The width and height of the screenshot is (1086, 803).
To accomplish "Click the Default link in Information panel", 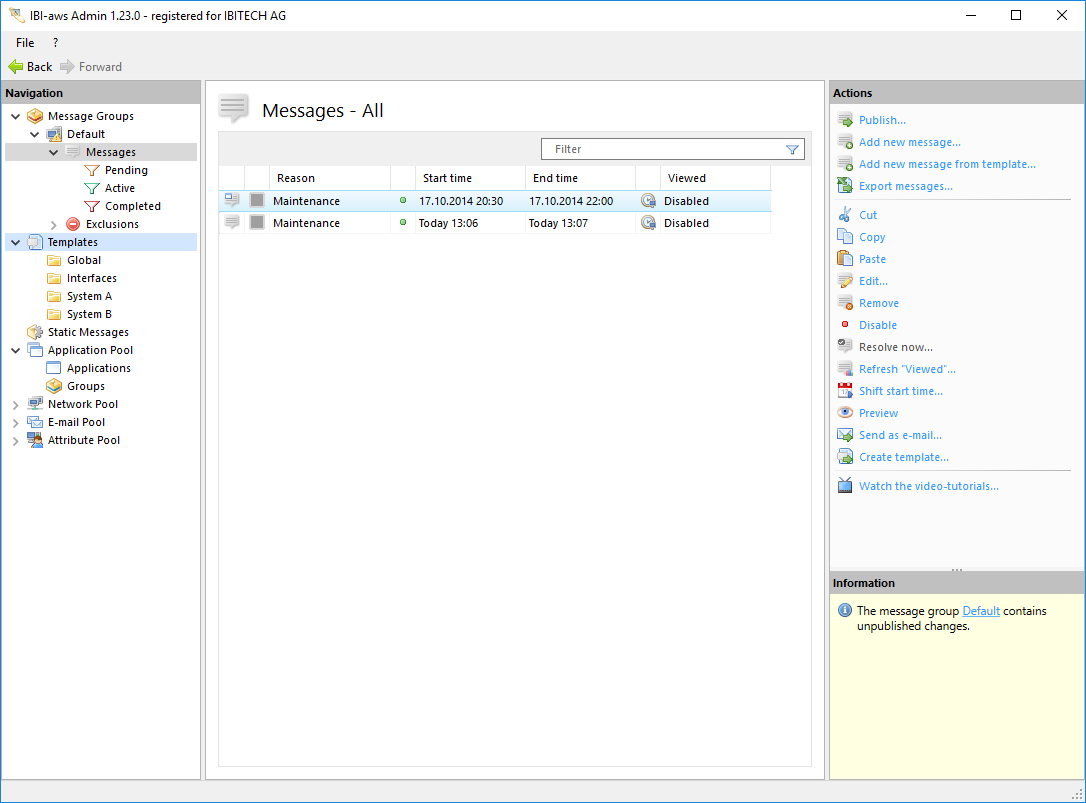I will 980,611.
